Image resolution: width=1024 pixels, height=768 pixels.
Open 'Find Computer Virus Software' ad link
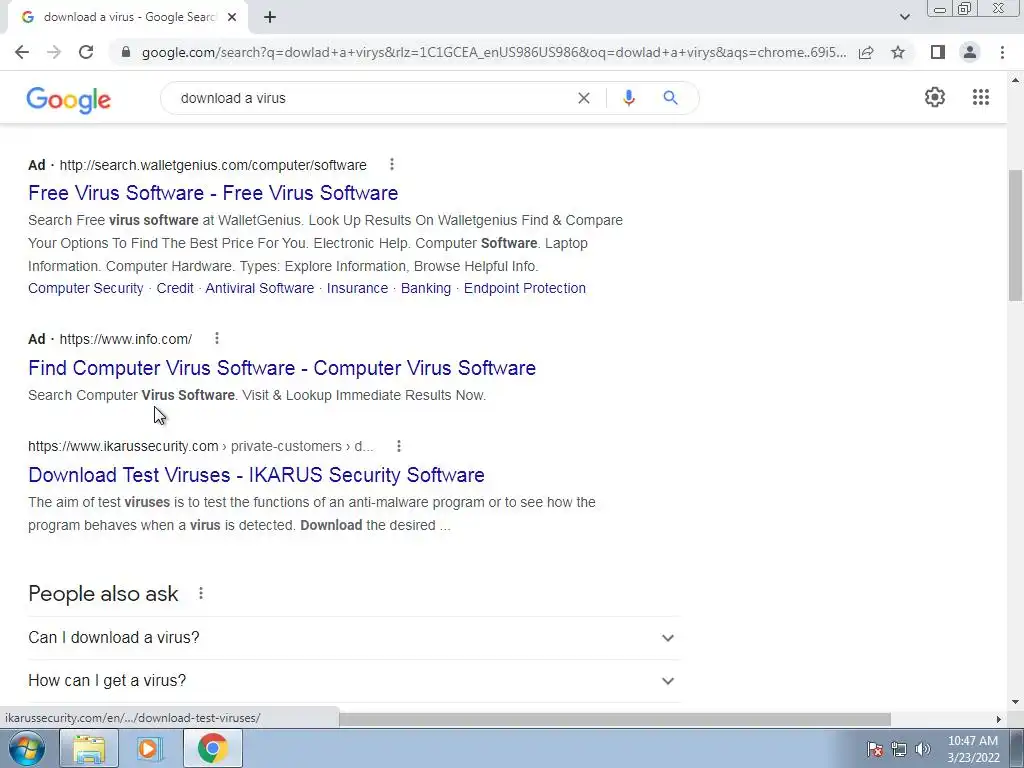point(282,368)
